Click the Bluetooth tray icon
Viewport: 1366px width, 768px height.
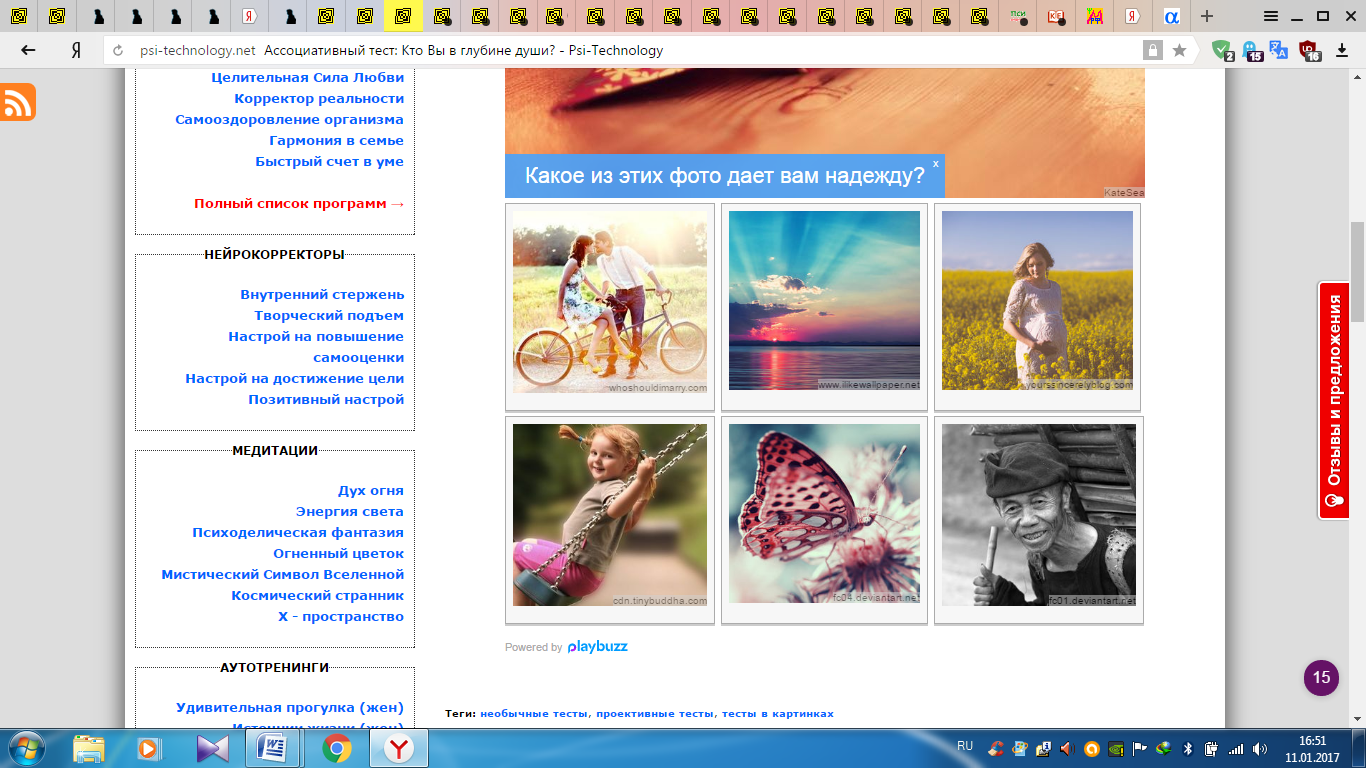(1189, 748)
